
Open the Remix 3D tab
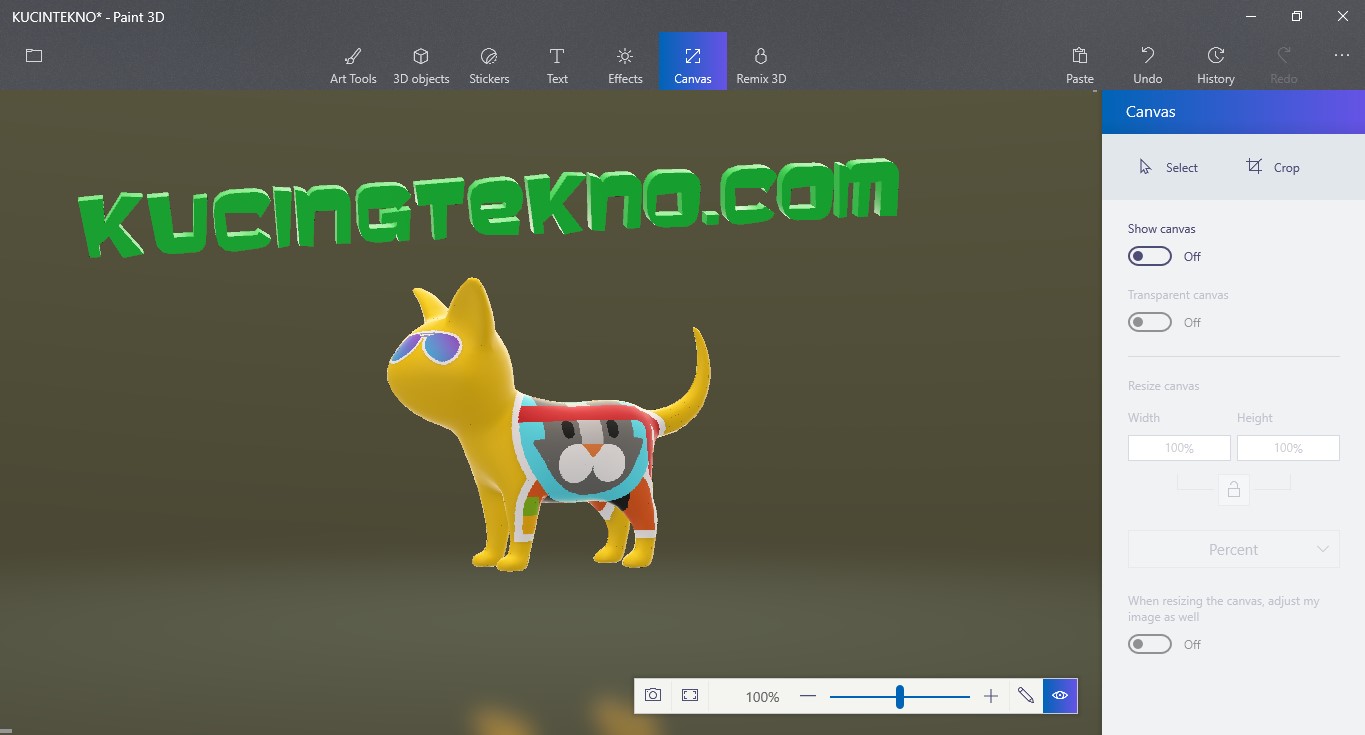pyautogui.click(x=760, y=61)
